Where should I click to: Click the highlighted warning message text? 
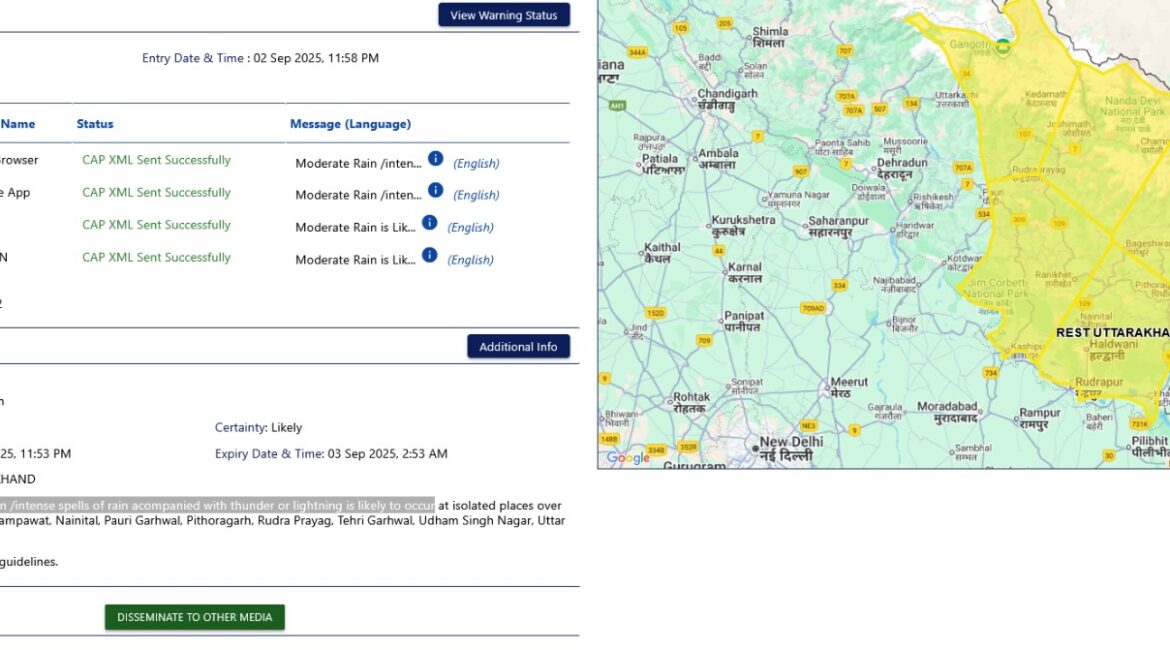pyautogui.click(x=218, y=505)
